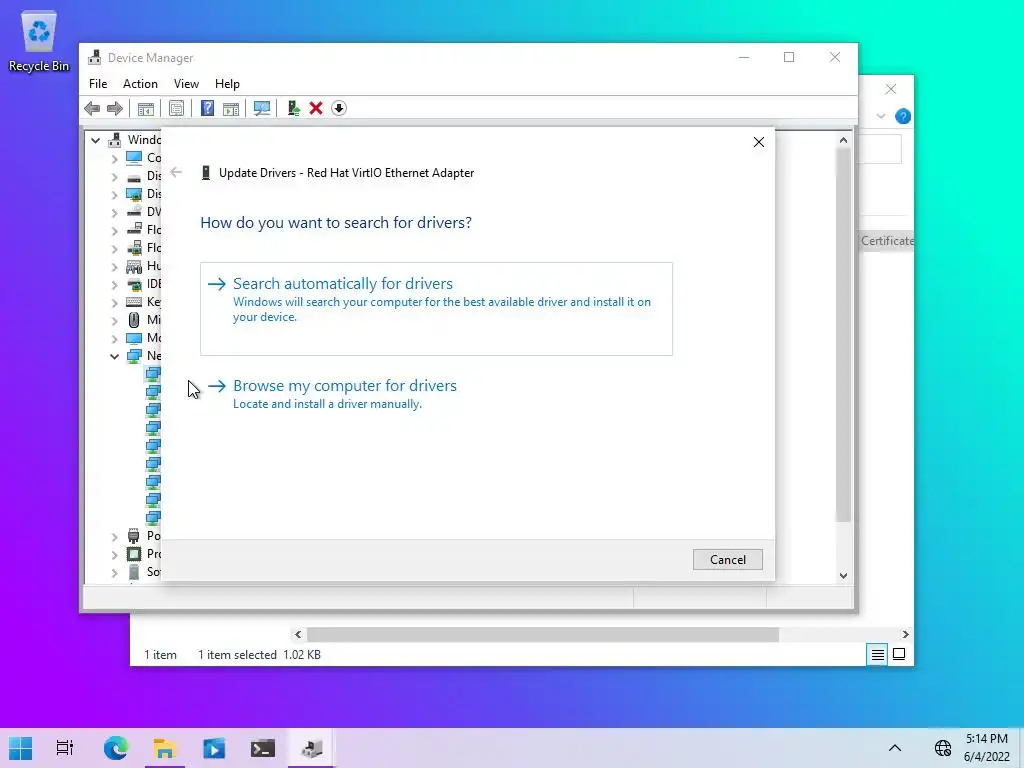Open Properties via the toolbar properties icon

[x=176, y=108]
